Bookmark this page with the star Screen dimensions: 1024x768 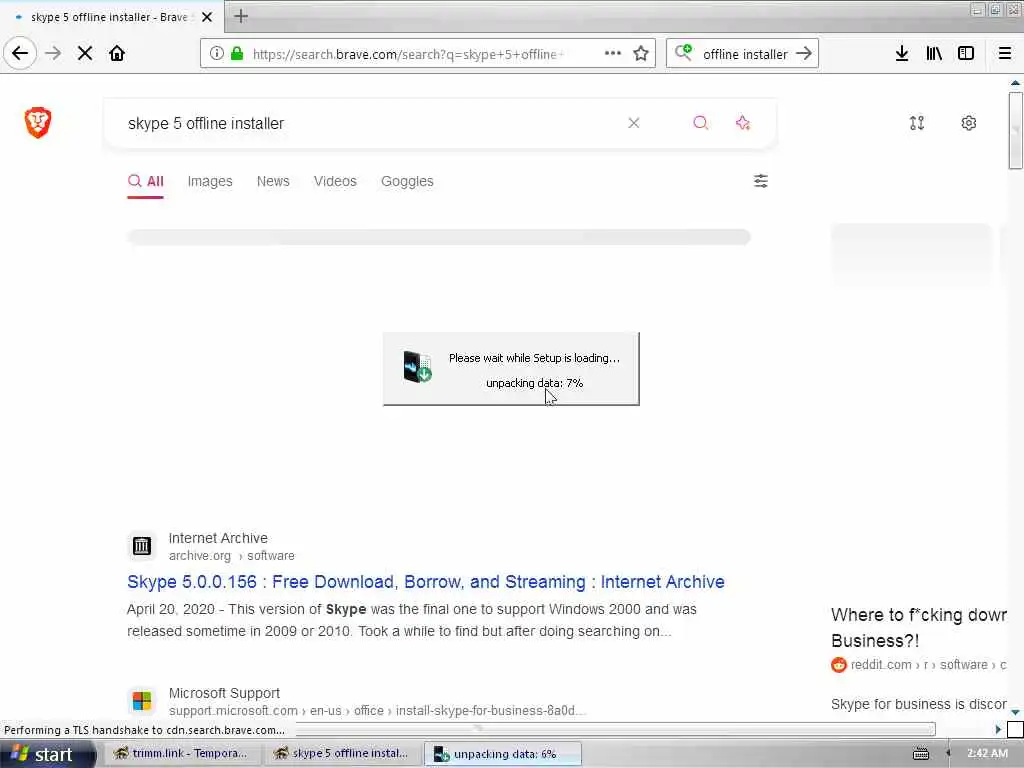click(641, 53)
